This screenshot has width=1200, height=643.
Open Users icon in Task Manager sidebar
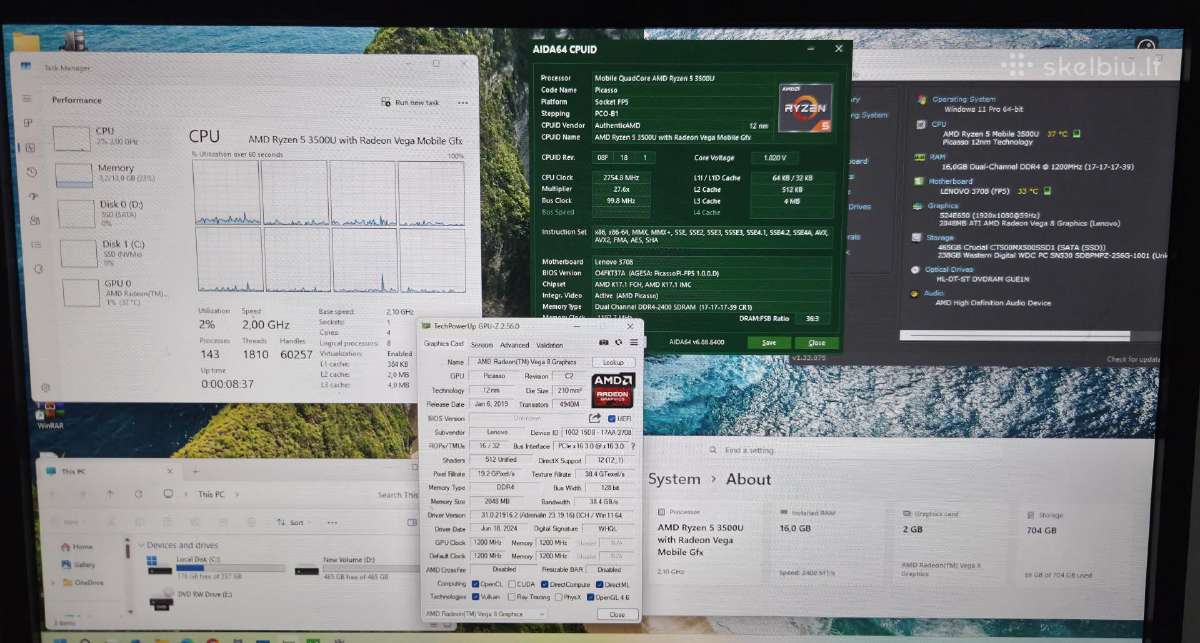pos(34,220)
